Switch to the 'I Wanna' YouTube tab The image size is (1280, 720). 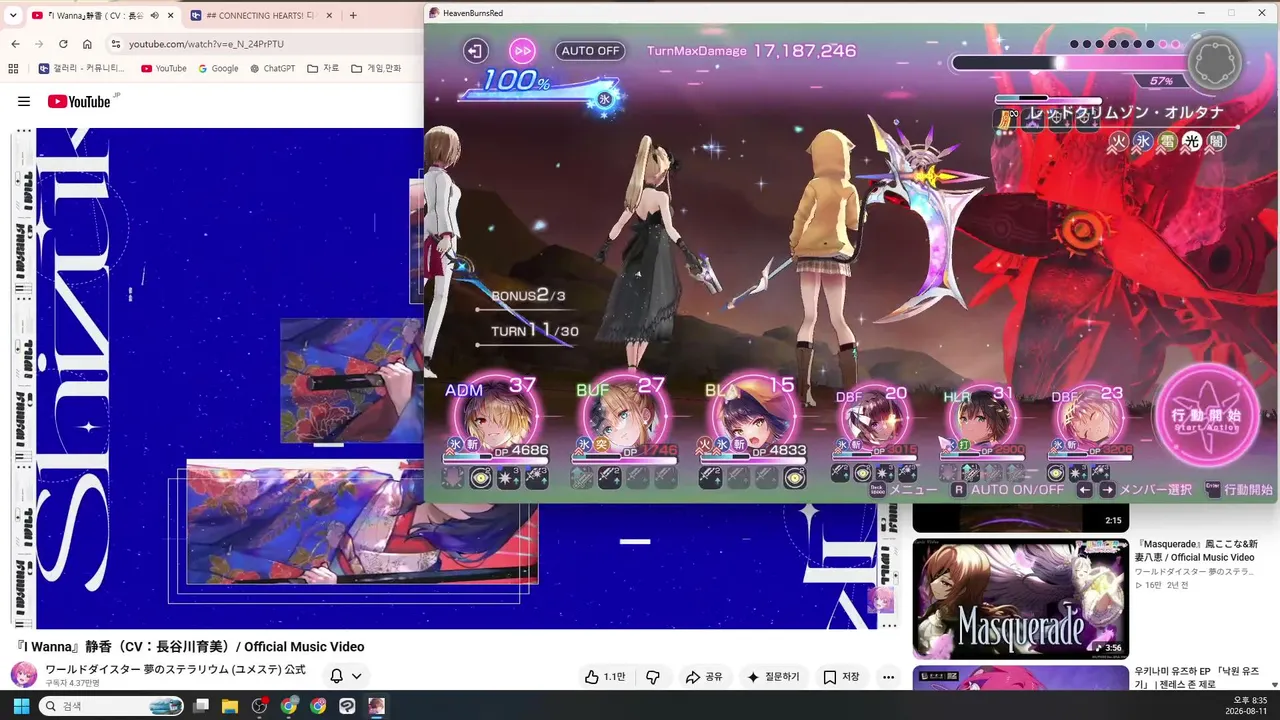[x=103, y=15]
